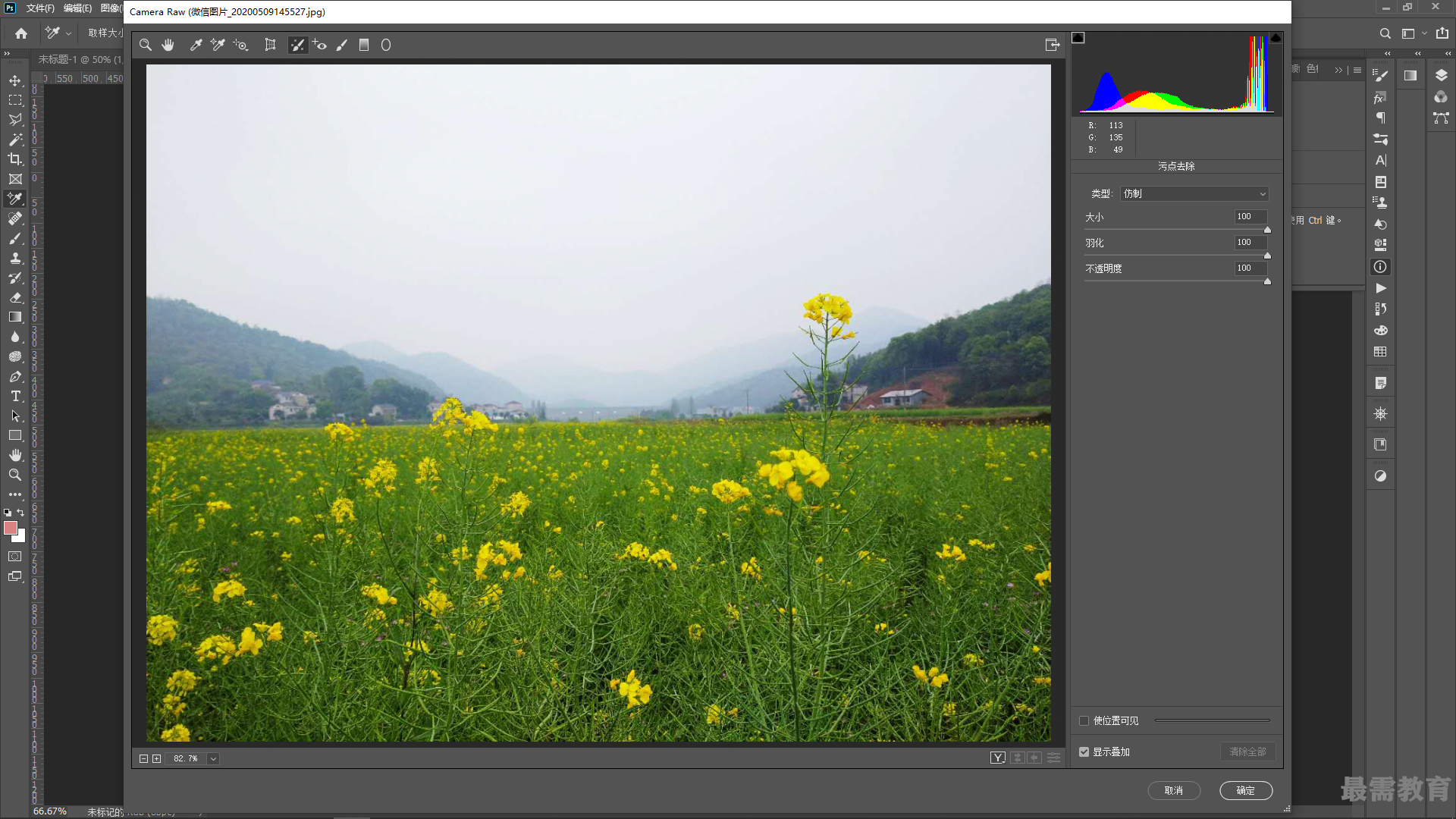This screenshot has width=1456, height=819.
Task: Select the Type tool in Photoshop toolbar
Action: pos(15,397)
